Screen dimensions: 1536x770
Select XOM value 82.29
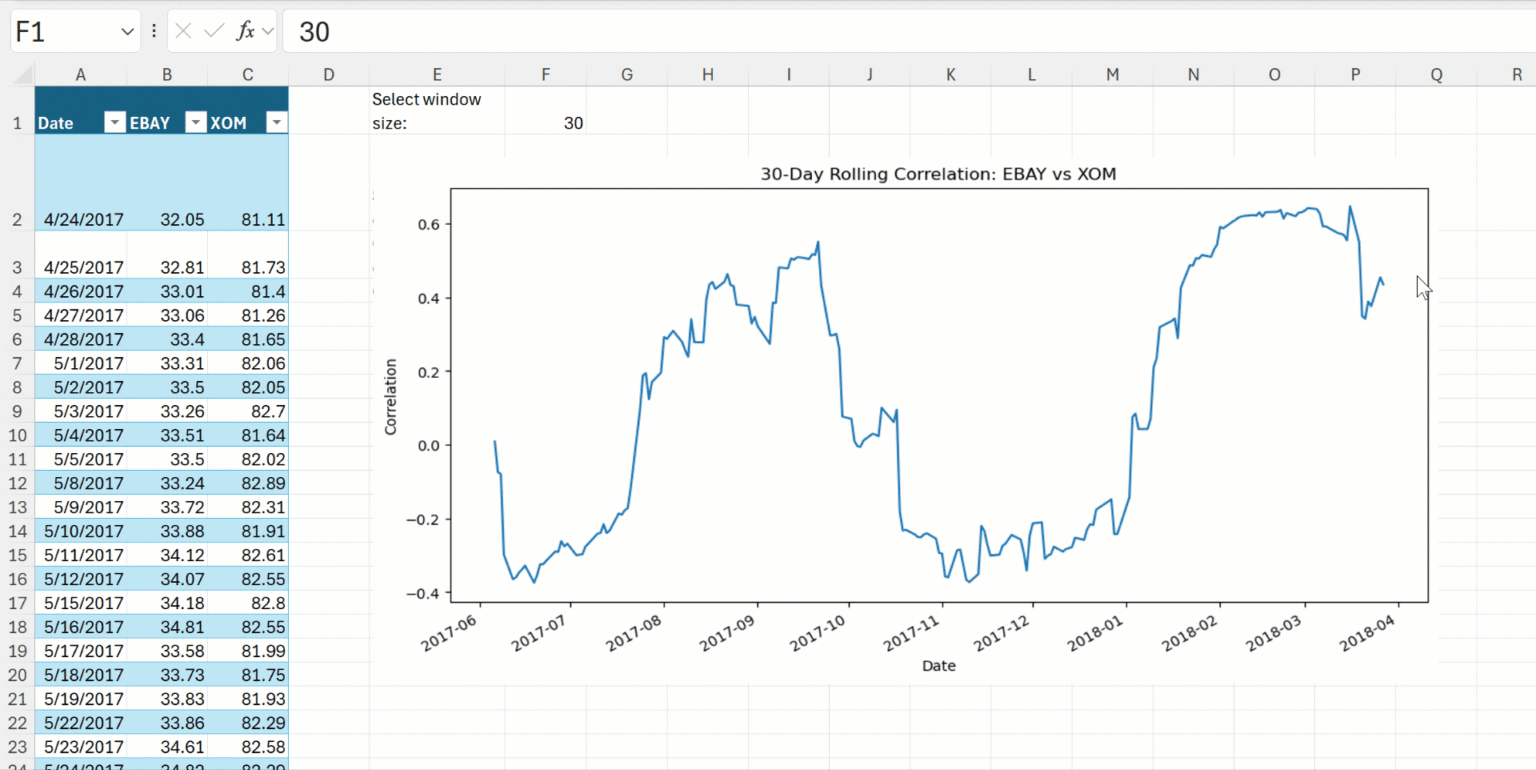tap(248, 723)
